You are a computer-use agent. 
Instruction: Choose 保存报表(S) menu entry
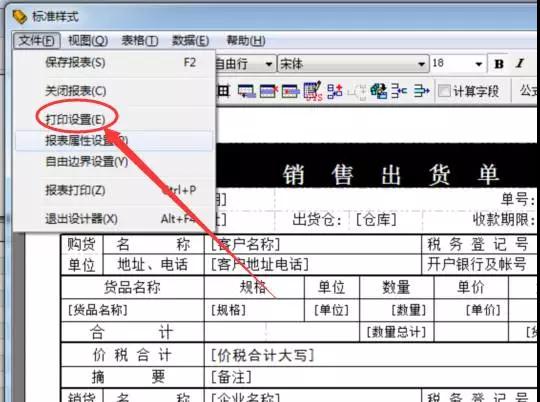[75, 63]
